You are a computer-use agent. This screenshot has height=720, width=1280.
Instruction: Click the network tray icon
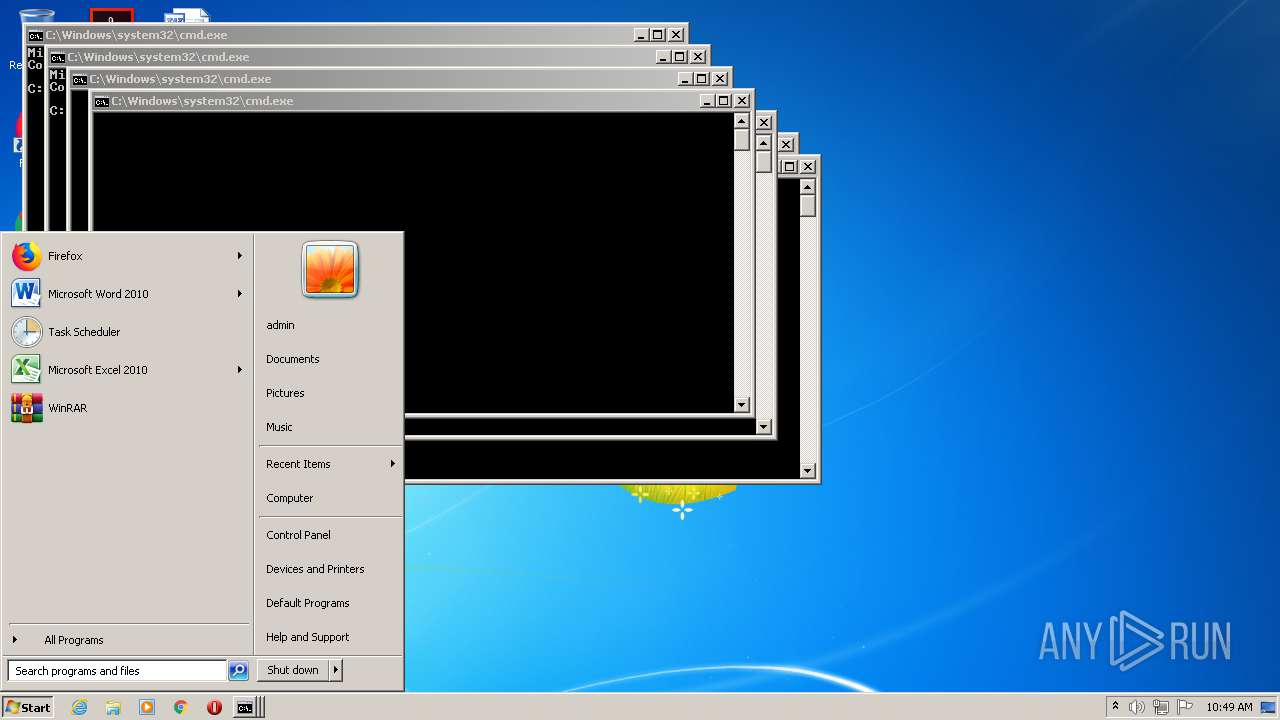point(1161,707)
